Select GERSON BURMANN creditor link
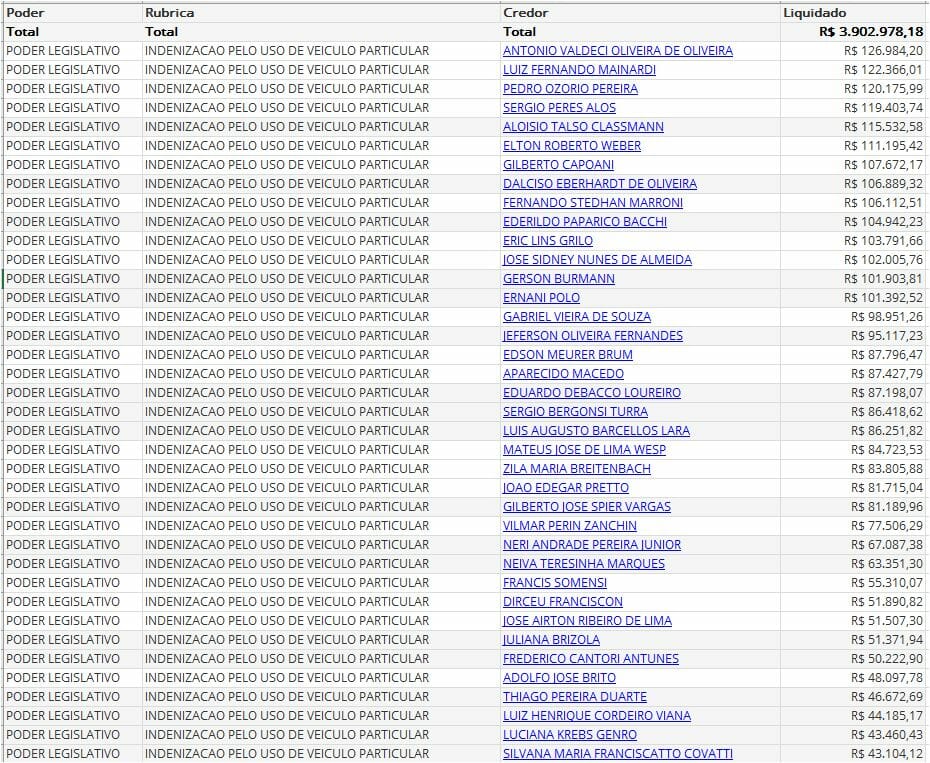The image size is (930, 763). click(559, 279)
